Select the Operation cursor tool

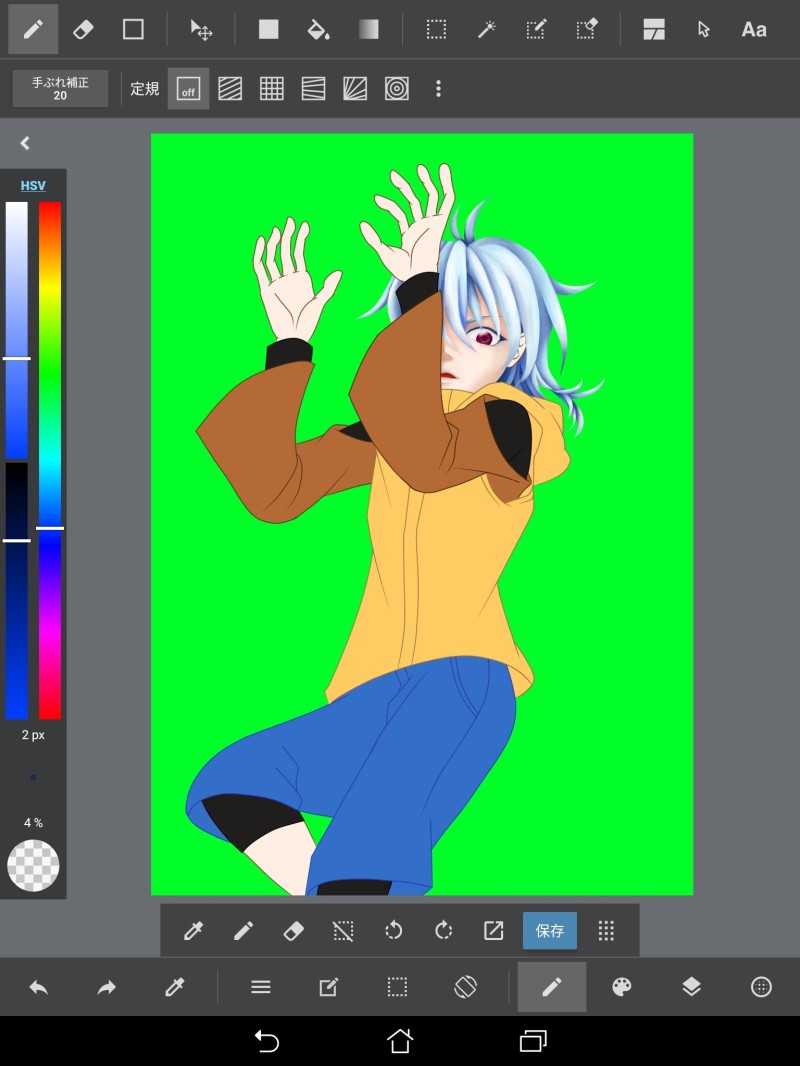(x=703, y=29)
